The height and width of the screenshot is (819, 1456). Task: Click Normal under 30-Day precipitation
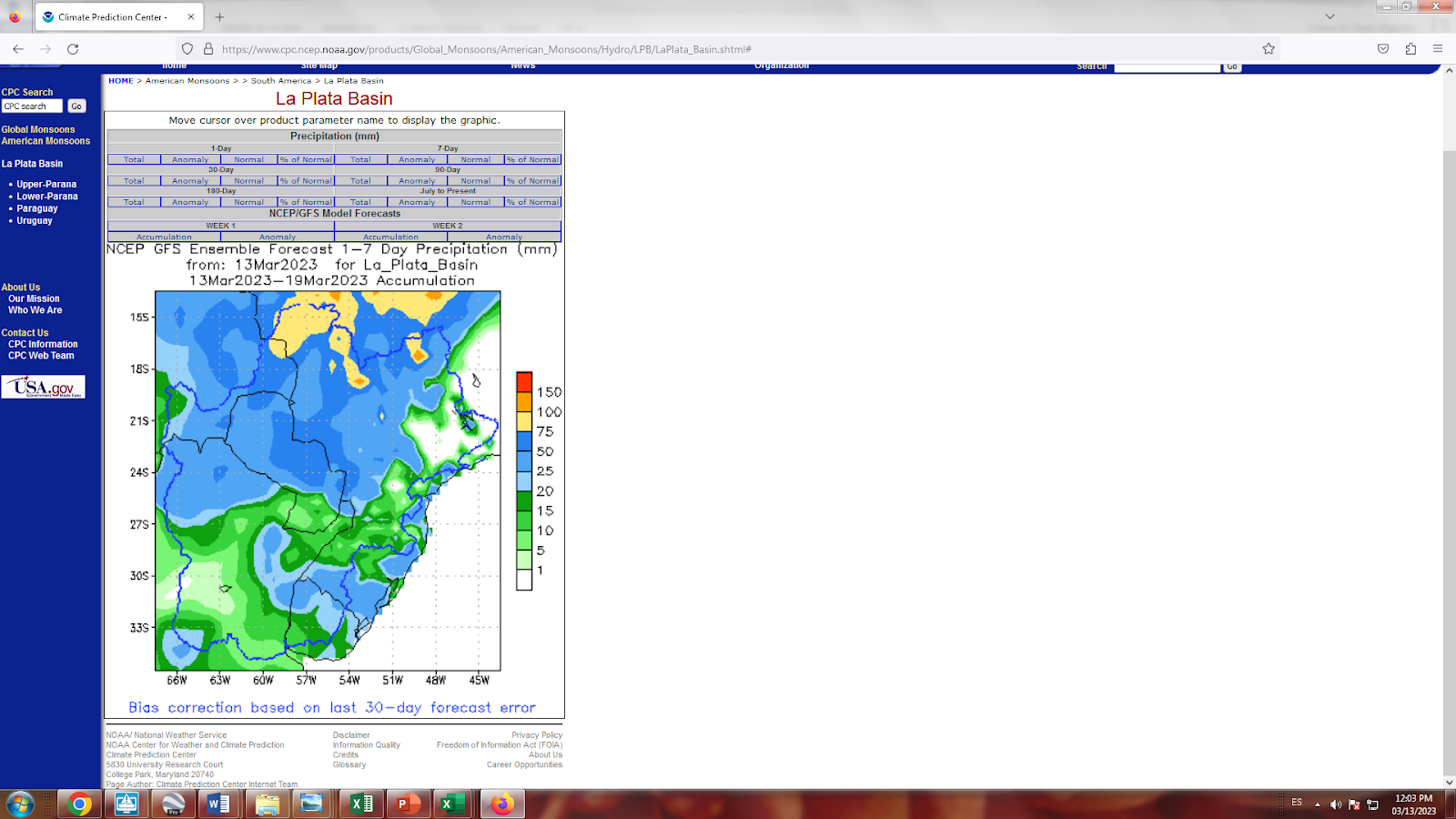pyautogui.click(x=248, y=181)
